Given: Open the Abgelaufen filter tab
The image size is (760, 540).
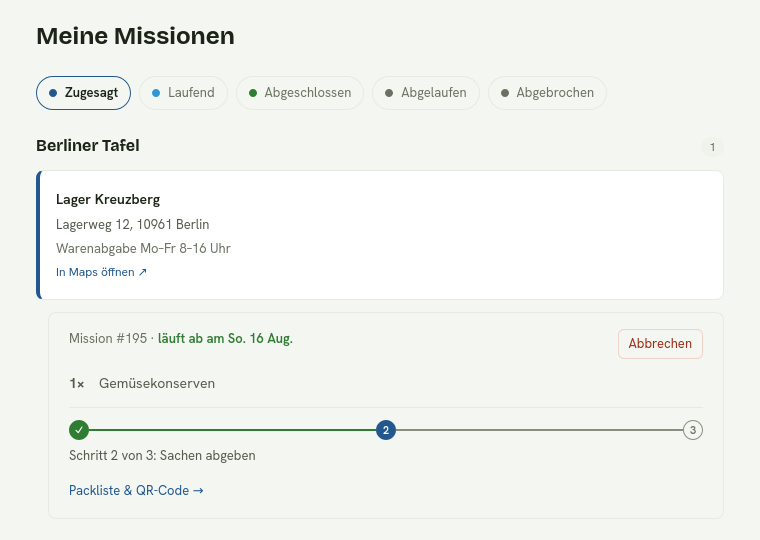Looking at the screenshot, I should 426,93.
